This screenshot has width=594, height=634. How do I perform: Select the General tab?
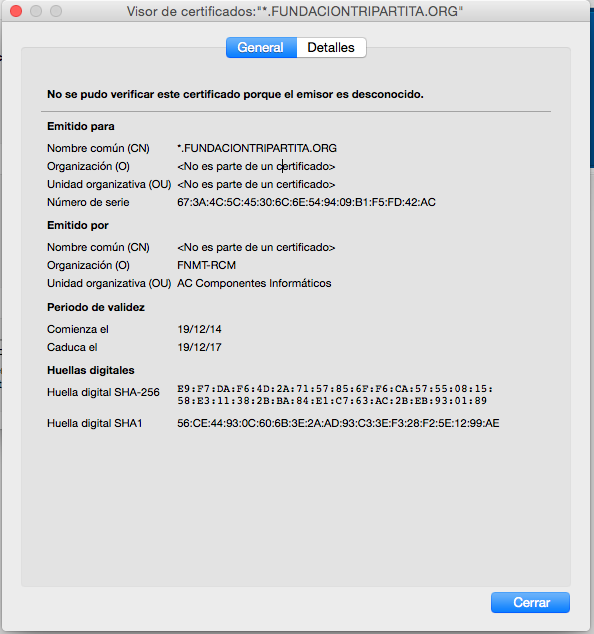click(x=261, y=48)
